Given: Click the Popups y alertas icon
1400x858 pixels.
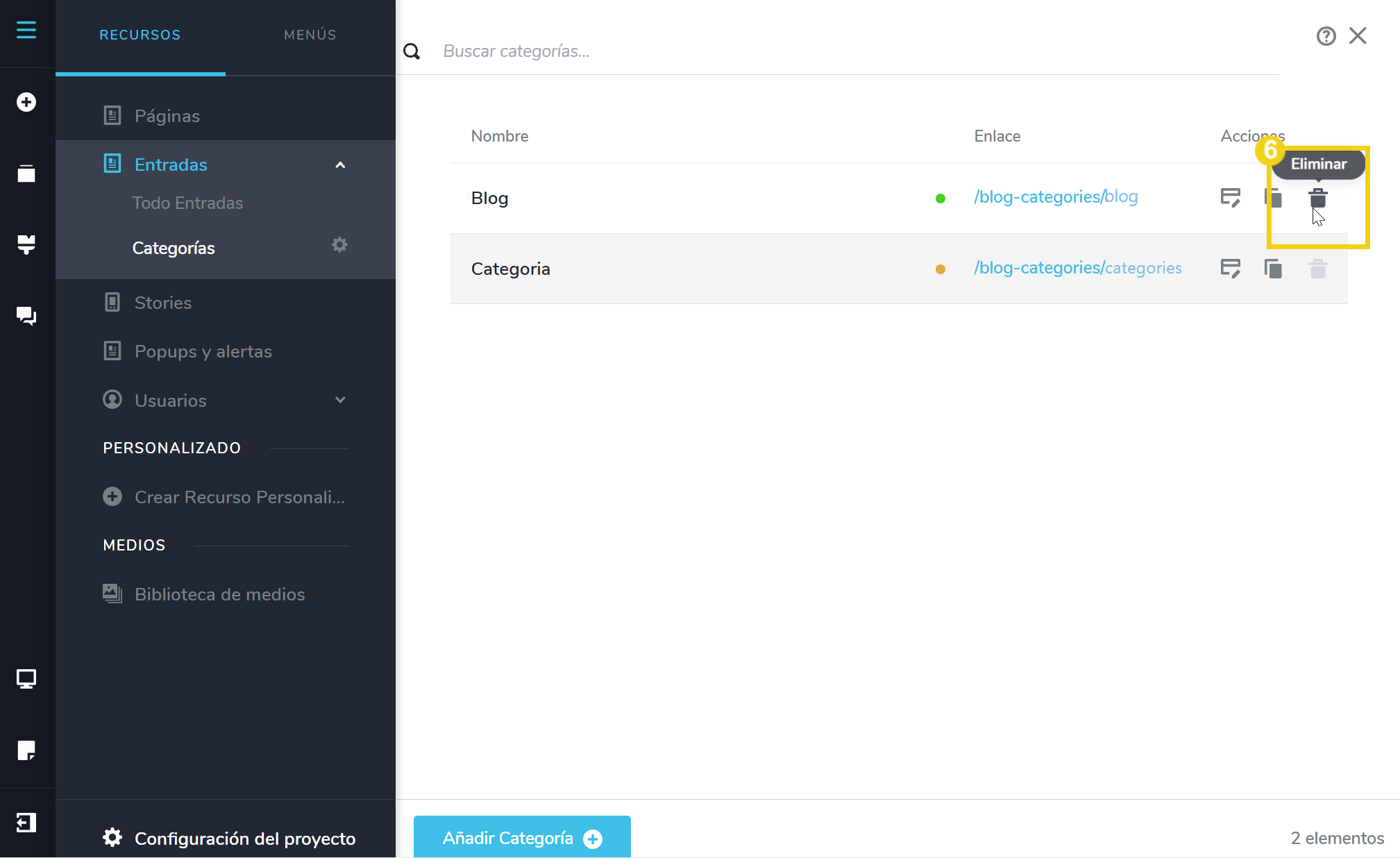Looking at the screenshot, I should pyautogui.click(x=112, y=351).
